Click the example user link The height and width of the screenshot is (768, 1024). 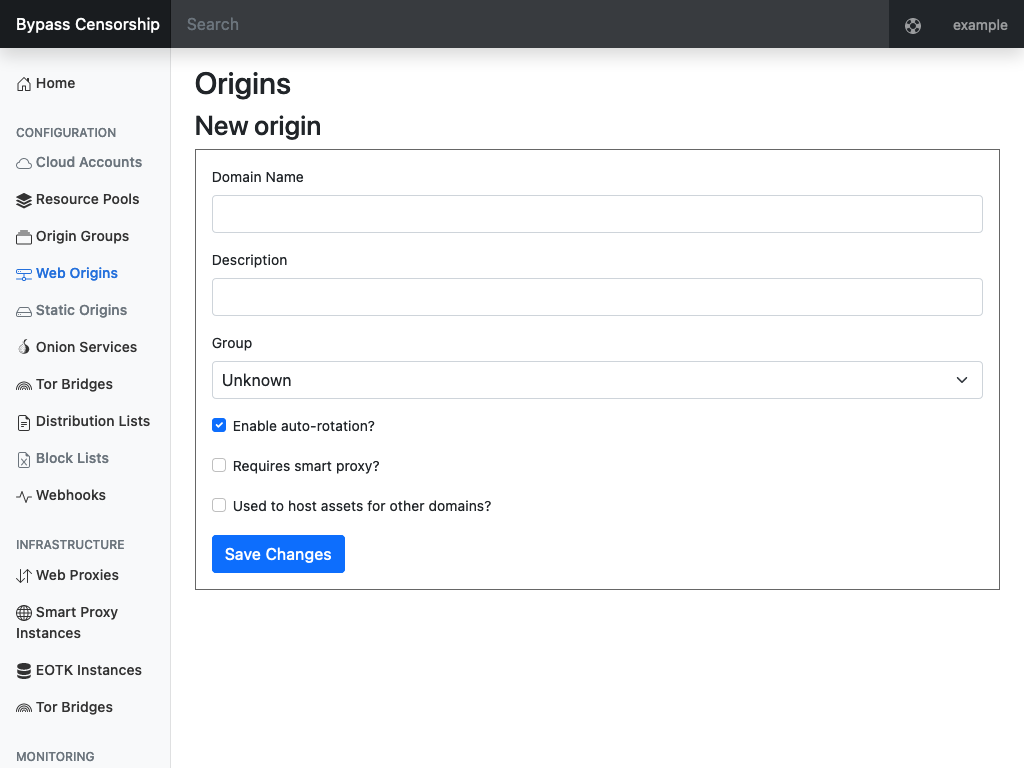[980, 25]
